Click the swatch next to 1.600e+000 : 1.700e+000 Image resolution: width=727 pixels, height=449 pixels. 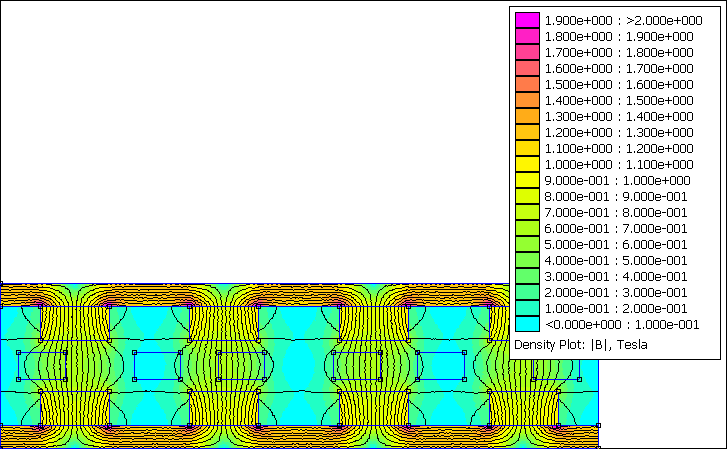527,68
